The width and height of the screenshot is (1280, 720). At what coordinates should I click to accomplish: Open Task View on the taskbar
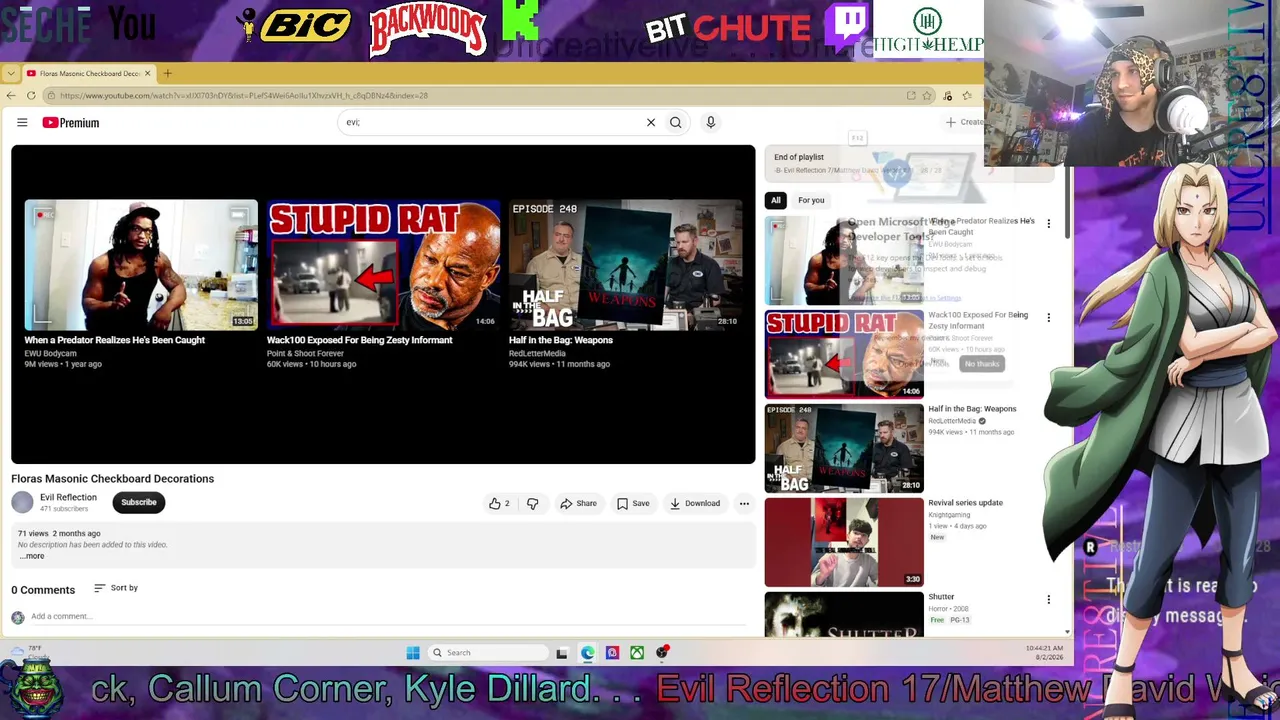(562, 653)
